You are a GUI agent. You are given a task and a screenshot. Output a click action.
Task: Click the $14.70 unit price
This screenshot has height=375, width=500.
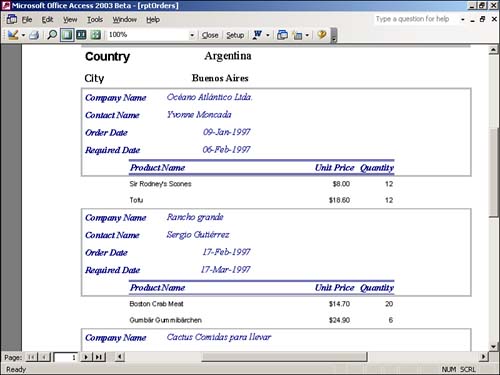(339, 304)
